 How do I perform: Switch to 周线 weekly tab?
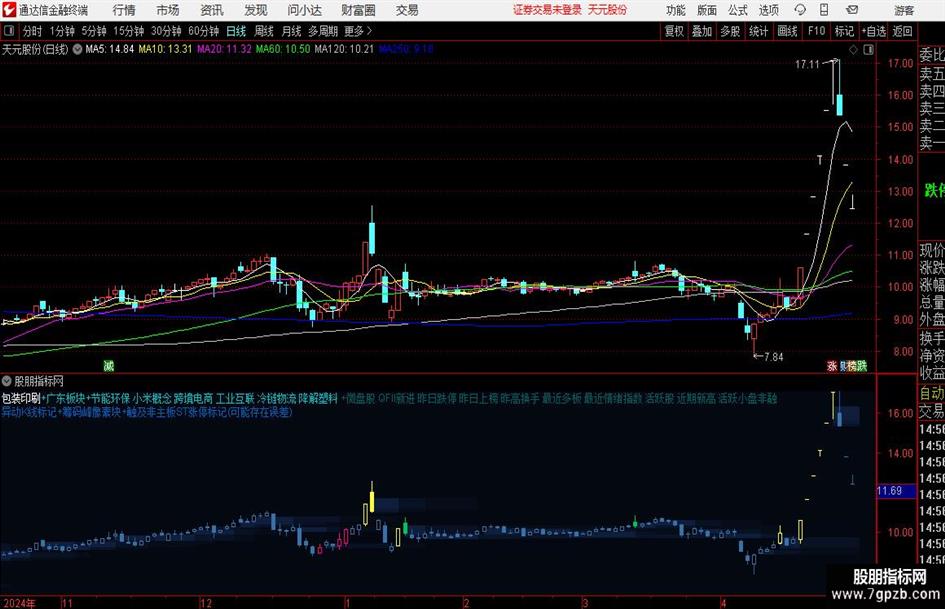pos(264,31)
